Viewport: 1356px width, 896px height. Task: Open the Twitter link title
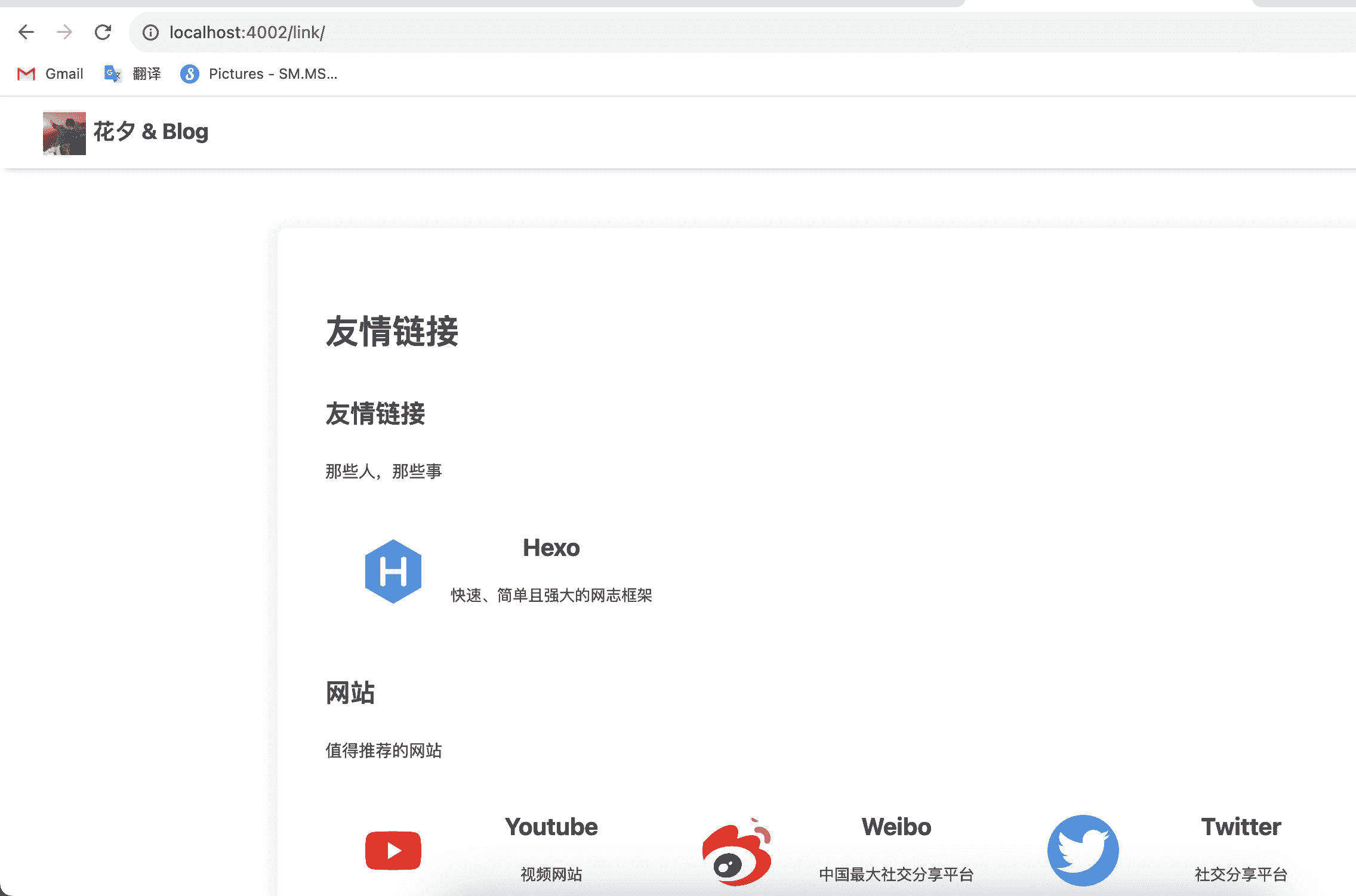tap(1241, 827)
